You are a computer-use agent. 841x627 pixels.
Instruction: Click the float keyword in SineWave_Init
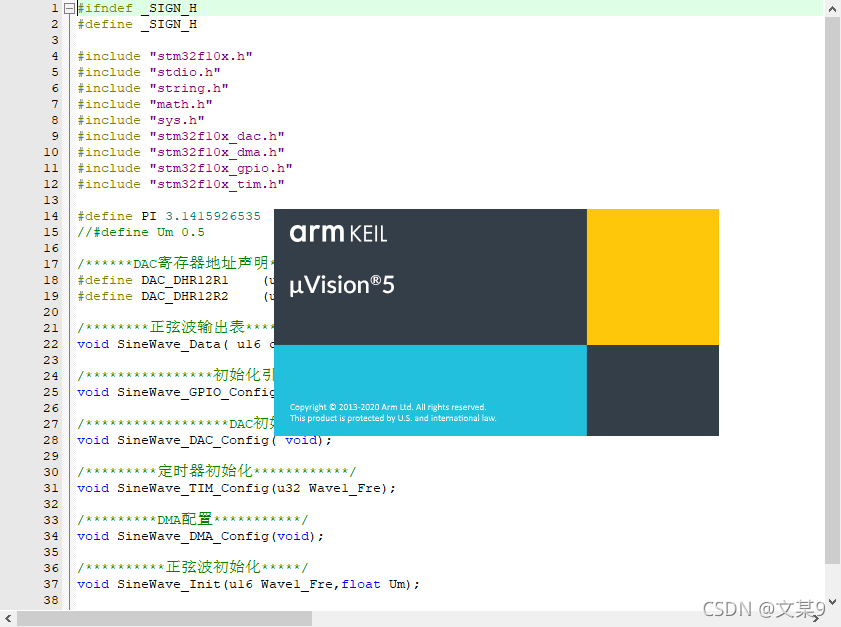[360, 584]
